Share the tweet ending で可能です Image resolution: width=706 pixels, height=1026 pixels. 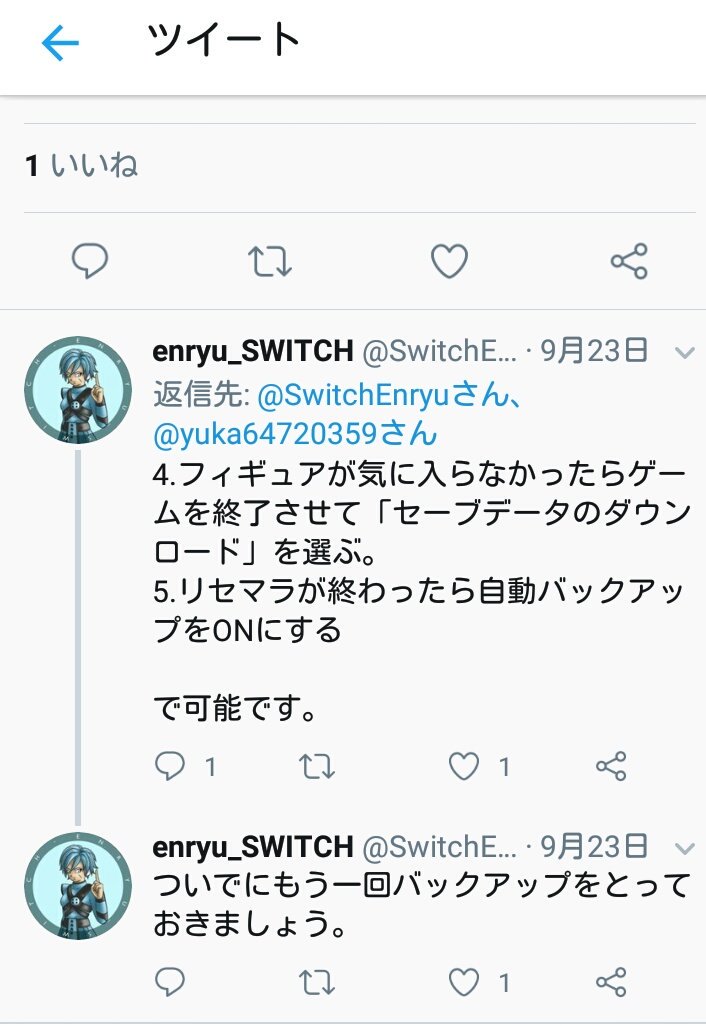611,766
